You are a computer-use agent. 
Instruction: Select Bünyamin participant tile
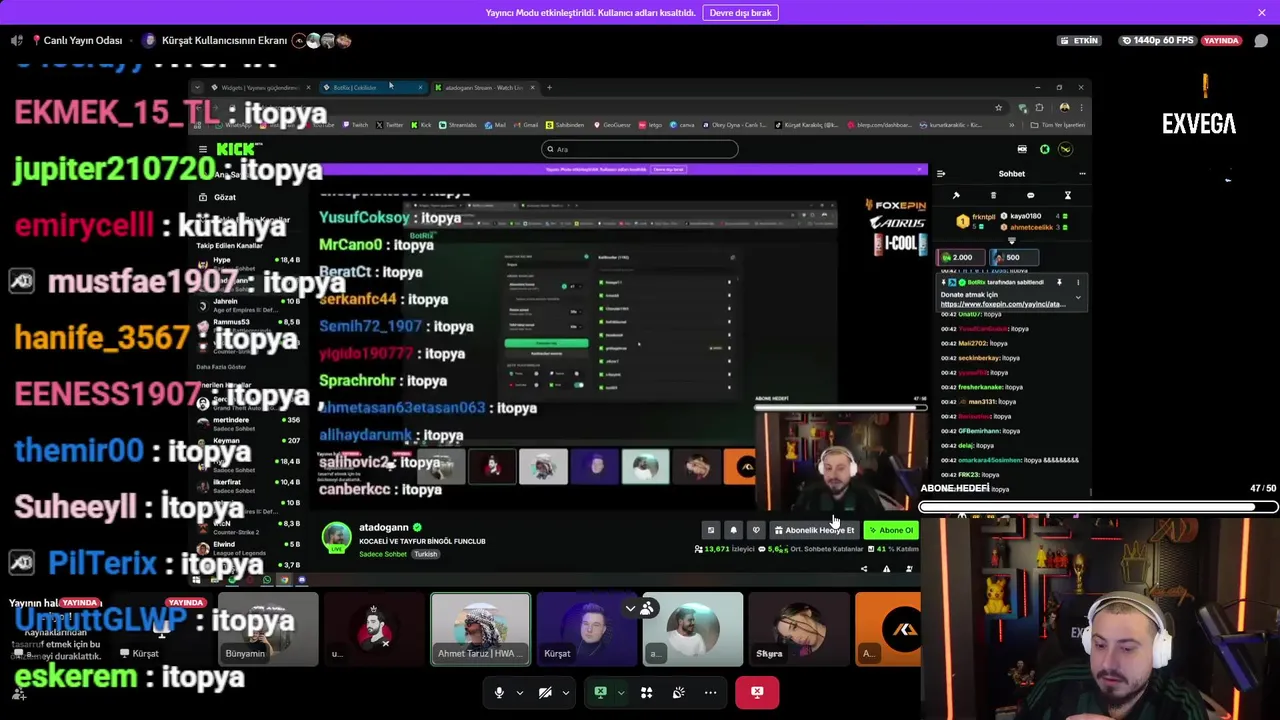tap(268, 629)
